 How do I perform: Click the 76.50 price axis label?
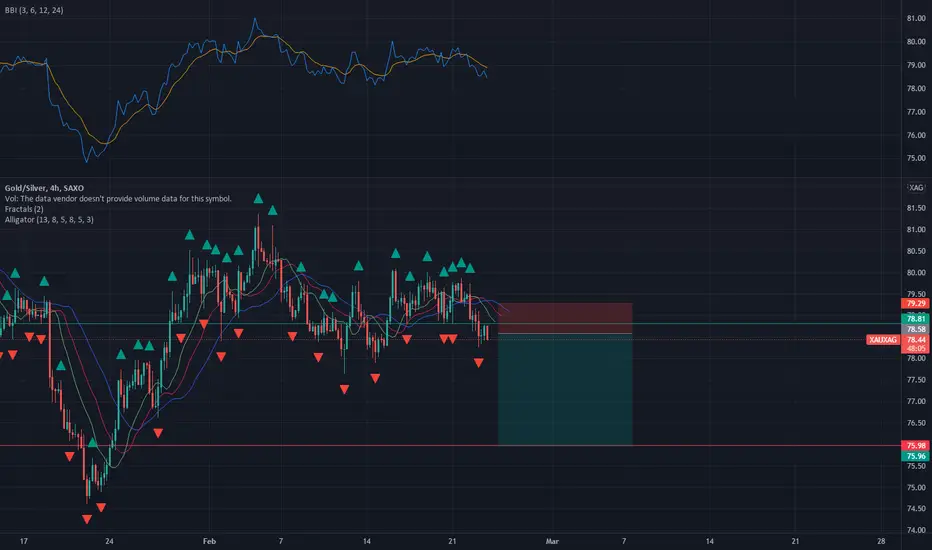pyautogui.click(x=916, y=423)
